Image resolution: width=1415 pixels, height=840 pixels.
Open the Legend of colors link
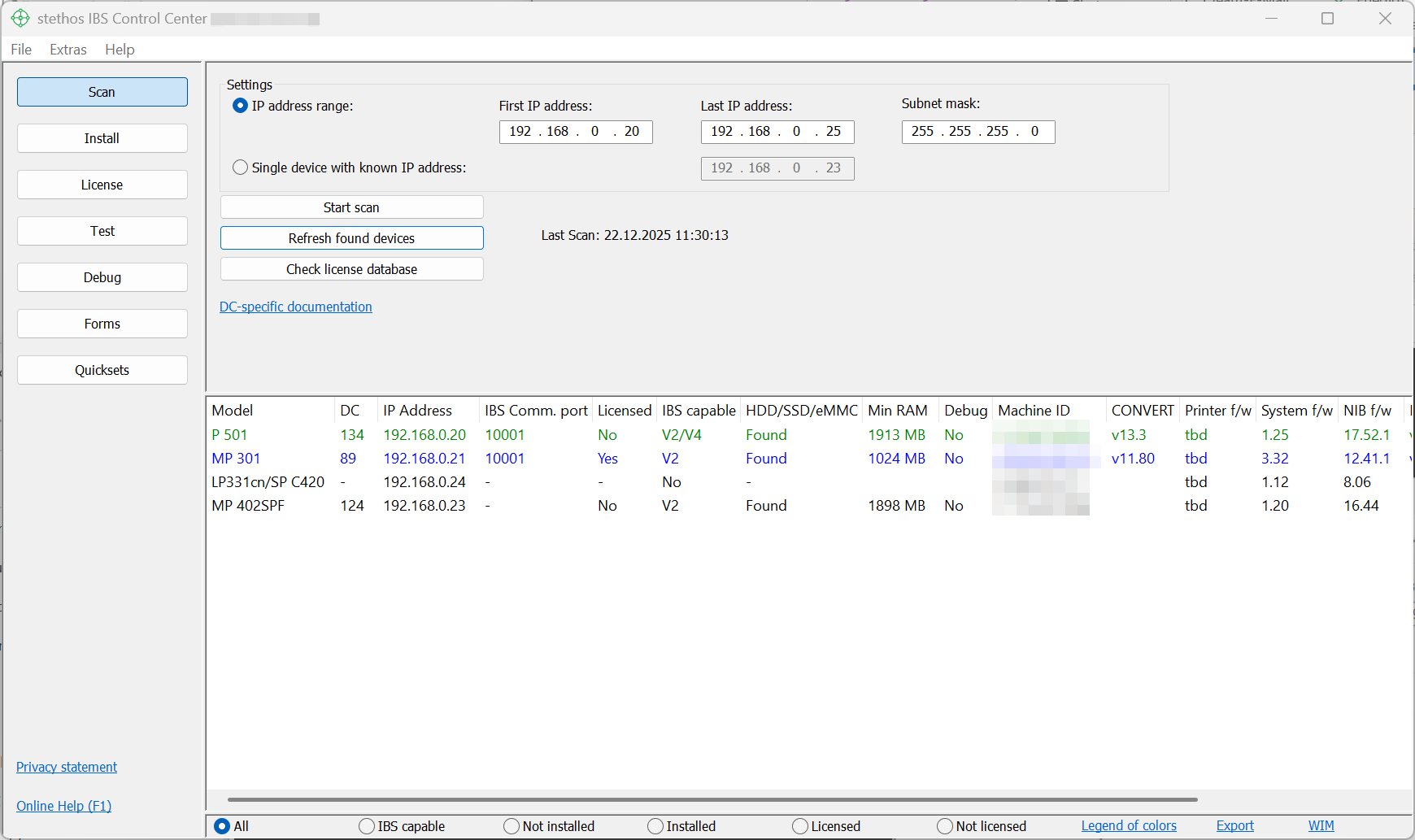1129,826
